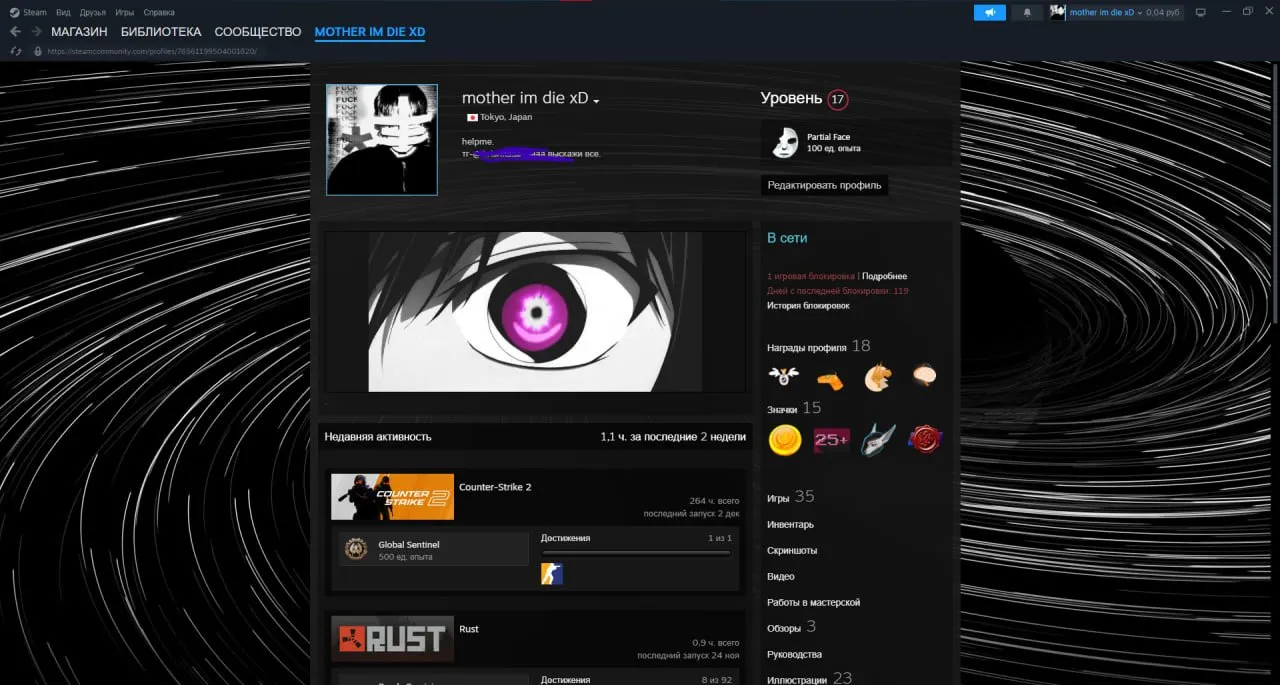The image size is (1280, 685).
Task: Click the Global Sentinel badge icon
Action: point(356,549)
